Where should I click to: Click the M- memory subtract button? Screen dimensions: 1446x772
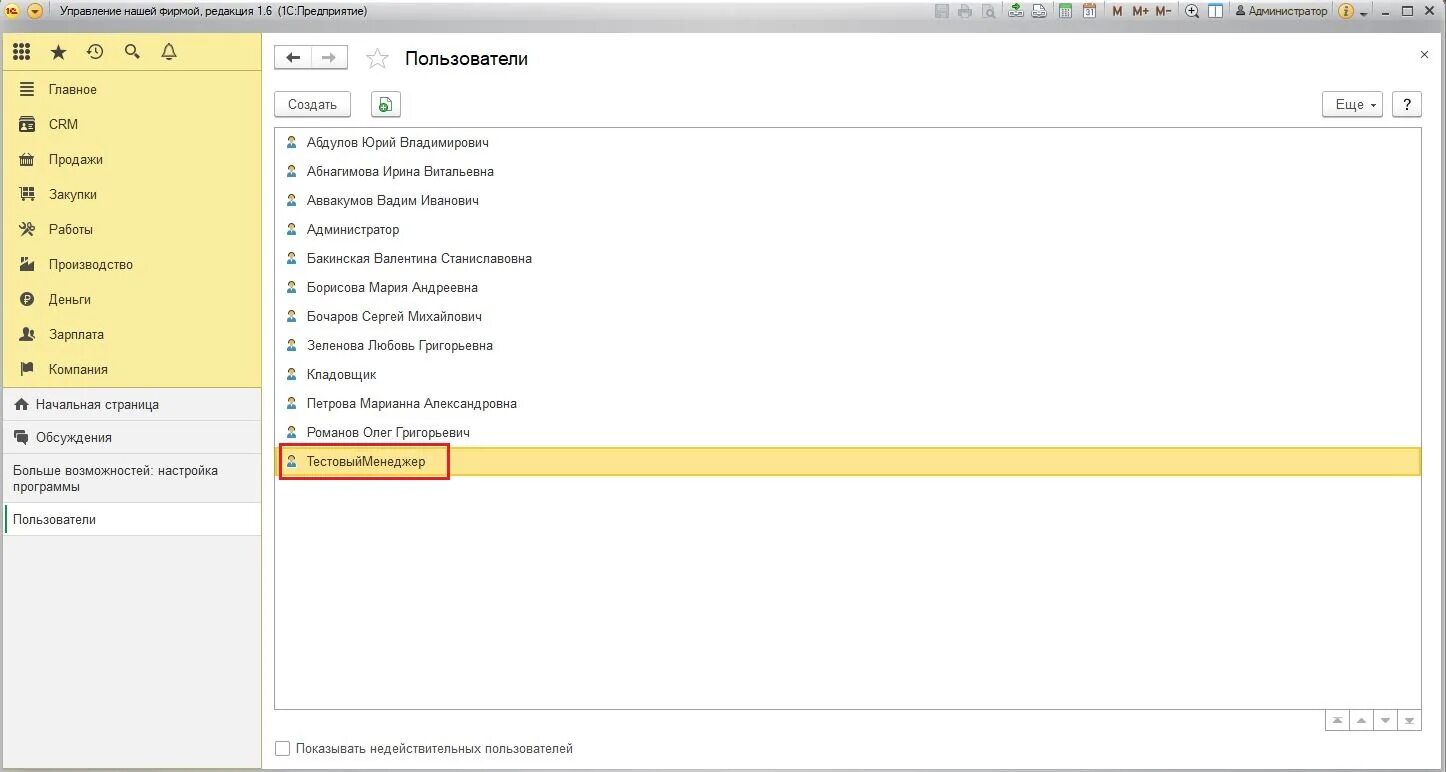(x=1163, y=11)
